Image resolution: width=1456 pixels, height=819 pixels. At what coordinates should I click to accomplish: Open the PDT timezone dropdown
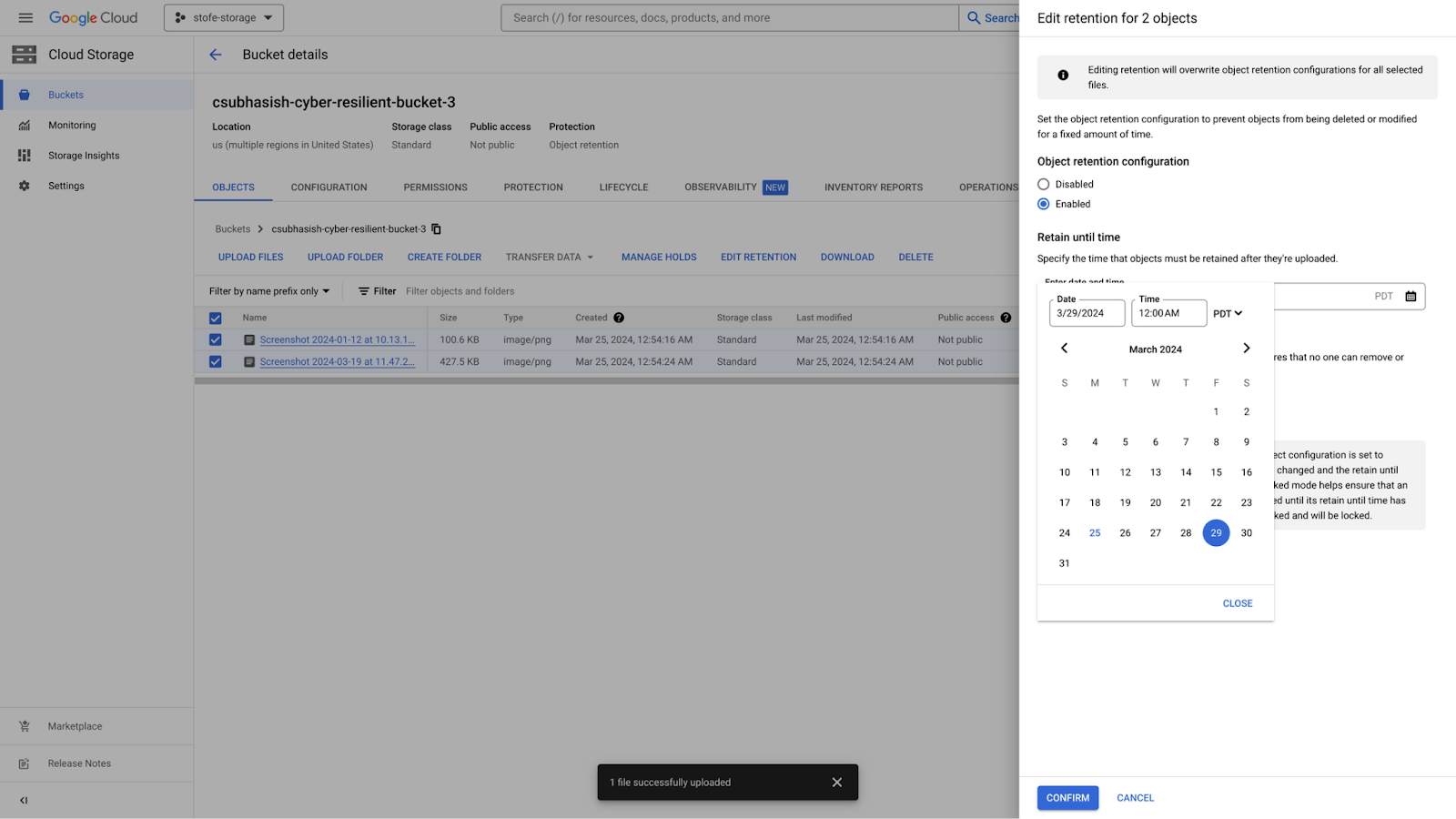coord(1228,313)
